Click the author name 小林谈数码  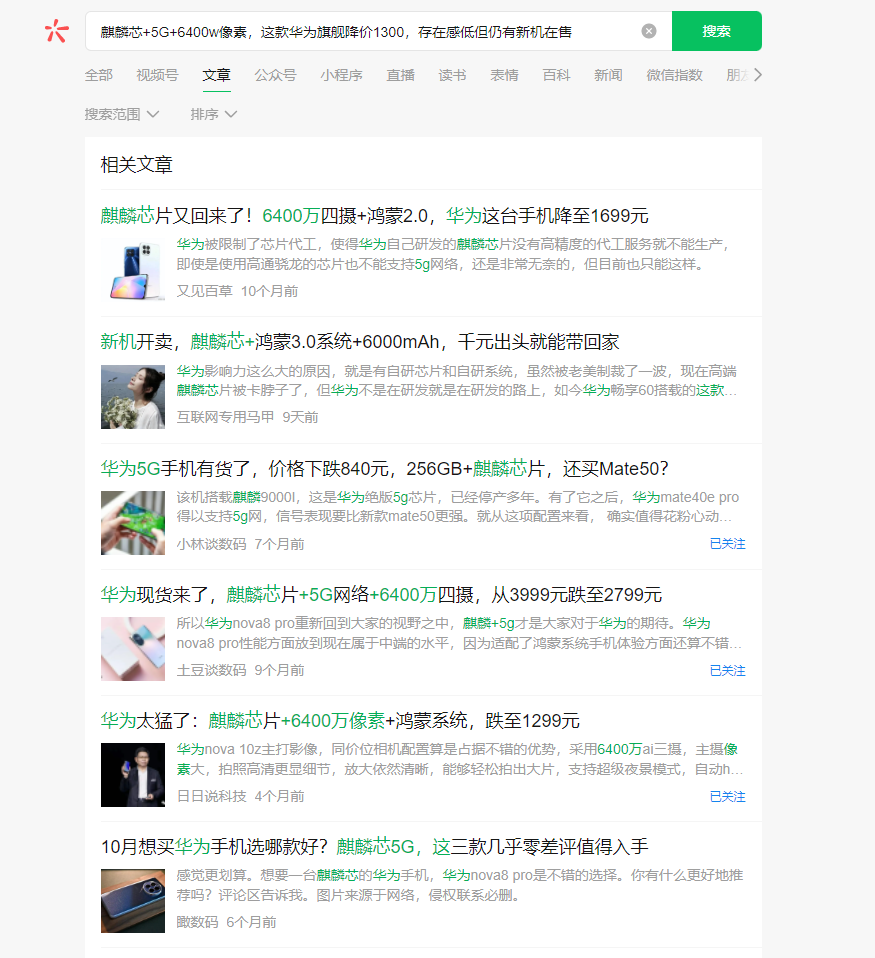tap(211, 544)
